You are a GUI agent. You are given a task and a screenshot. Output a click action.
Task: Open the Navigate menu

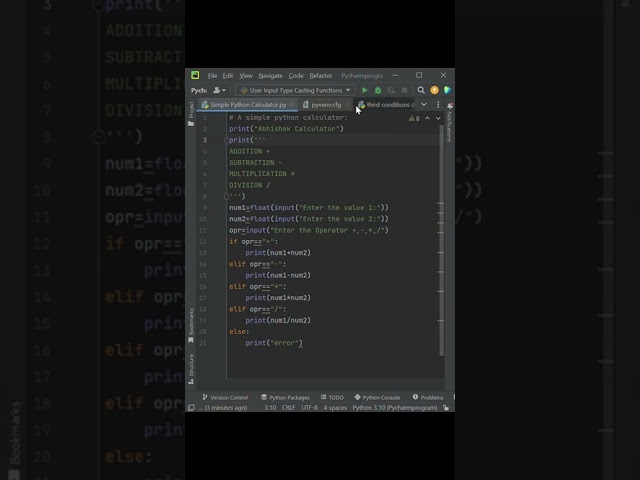tap(270, 76)
